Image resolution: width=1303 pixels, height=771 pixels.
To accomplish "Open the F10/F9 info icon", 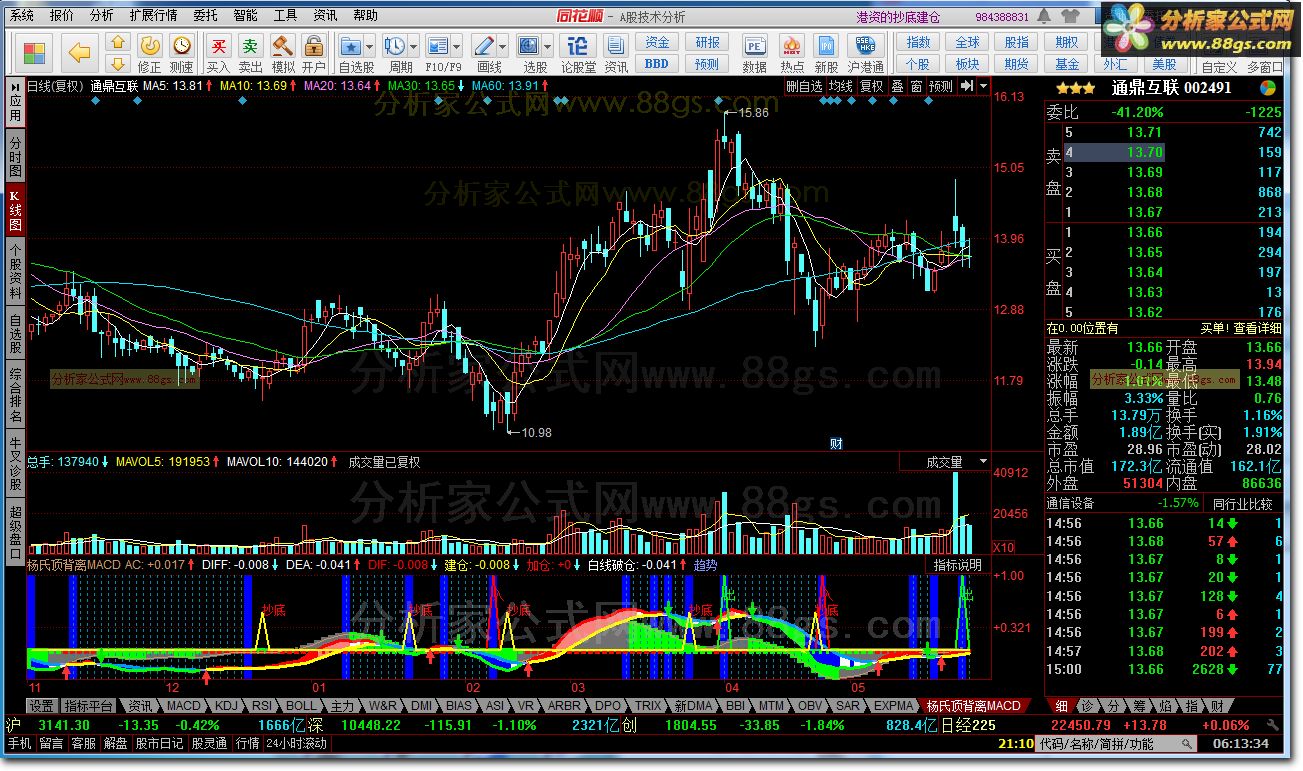I will [437, 46].
